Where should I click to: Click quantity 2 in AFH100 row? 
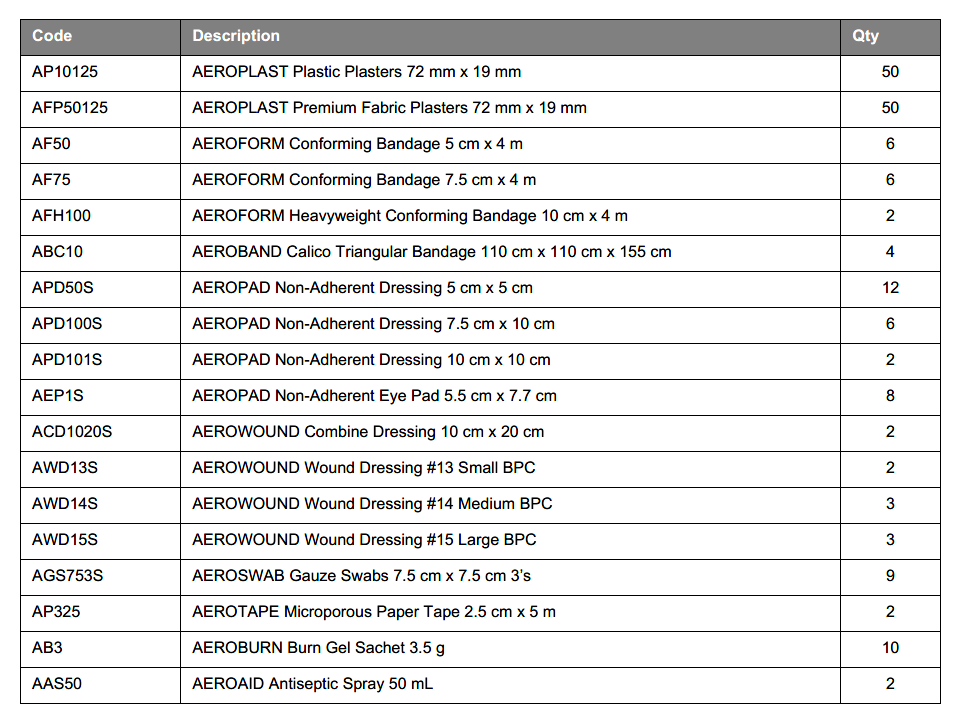pos(890,216)
